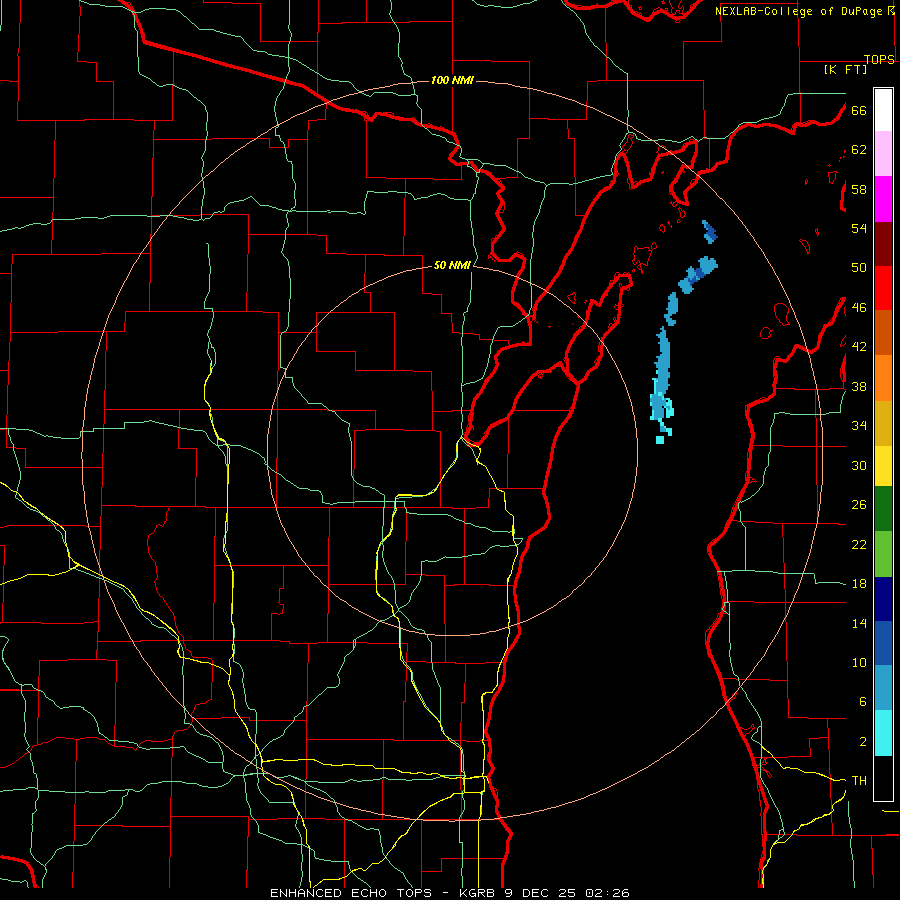Choose the bright orange legend swatch

click(x=883, y=378)
